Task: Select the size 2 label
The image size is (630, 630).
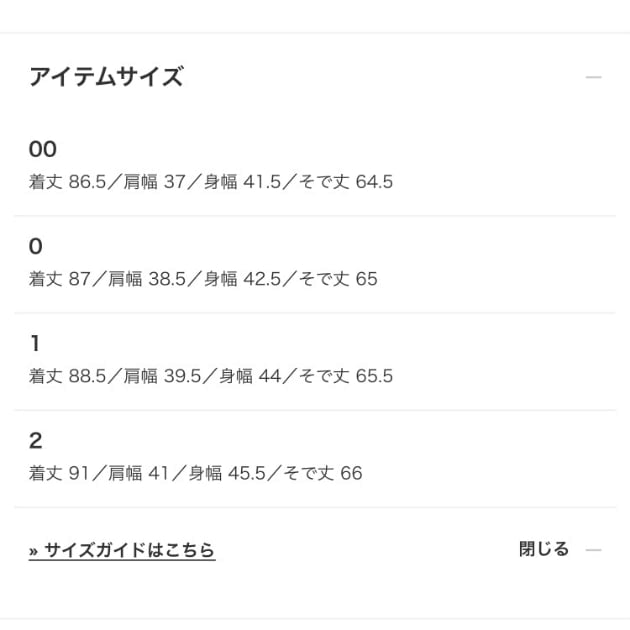Action: point(35,441)
